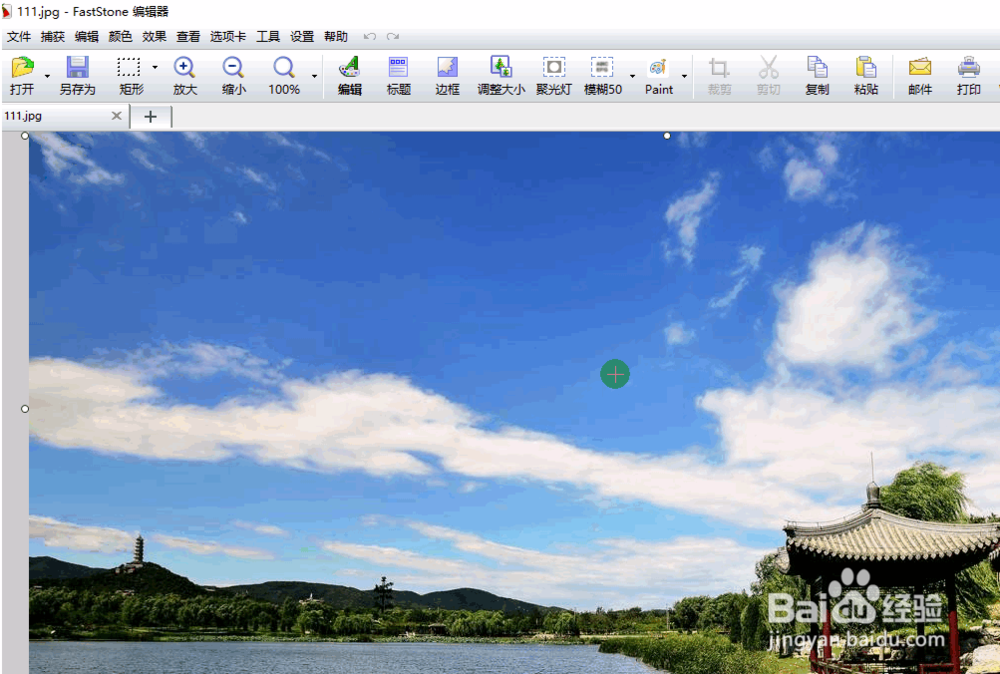Set zoom to 100% with magnifier icon
The image size is (1000, 674).
tap(284, 75)
